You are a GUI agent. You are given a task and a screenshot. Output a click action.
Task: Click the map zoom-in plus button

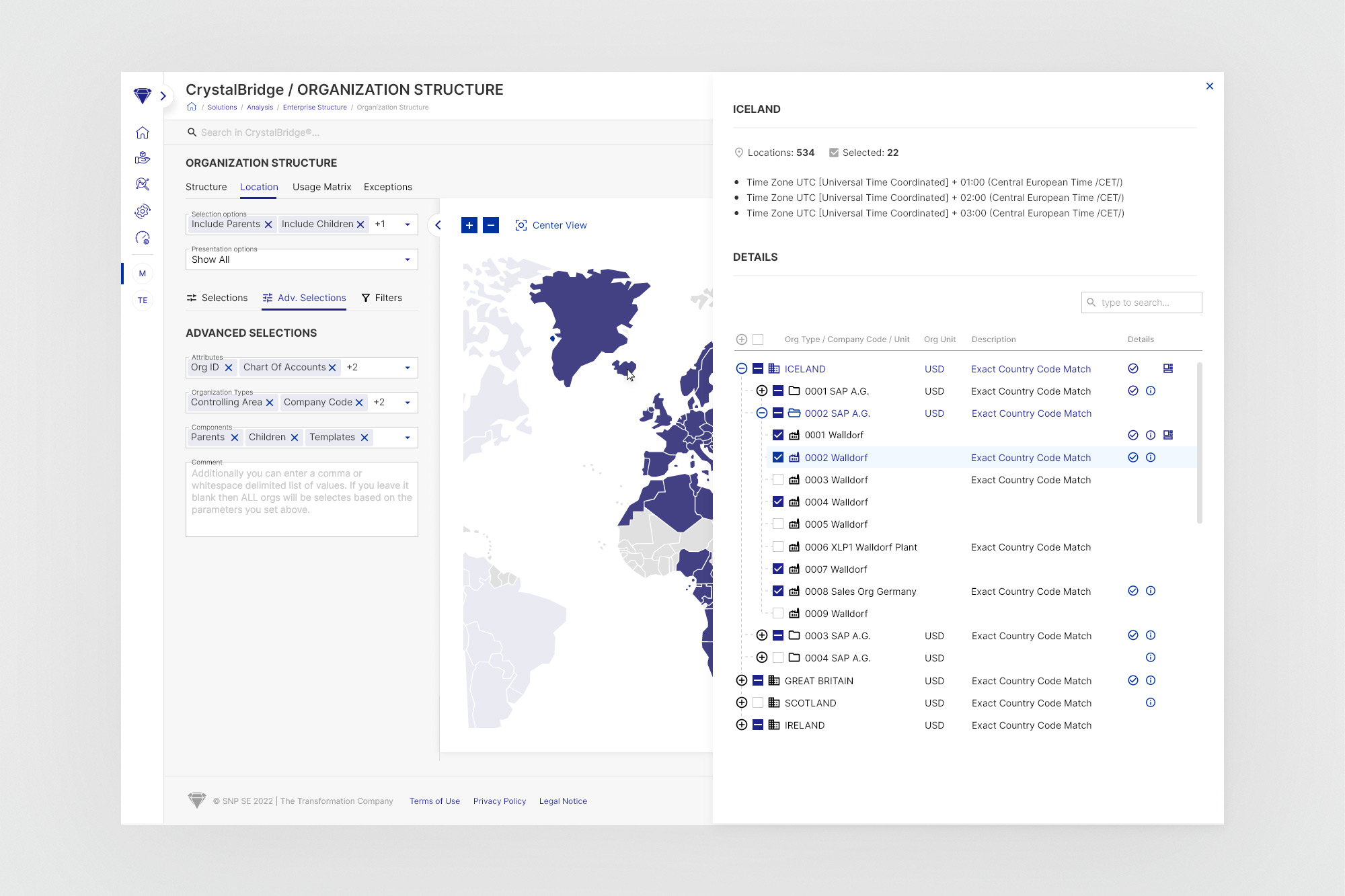[x=469, y=225]
